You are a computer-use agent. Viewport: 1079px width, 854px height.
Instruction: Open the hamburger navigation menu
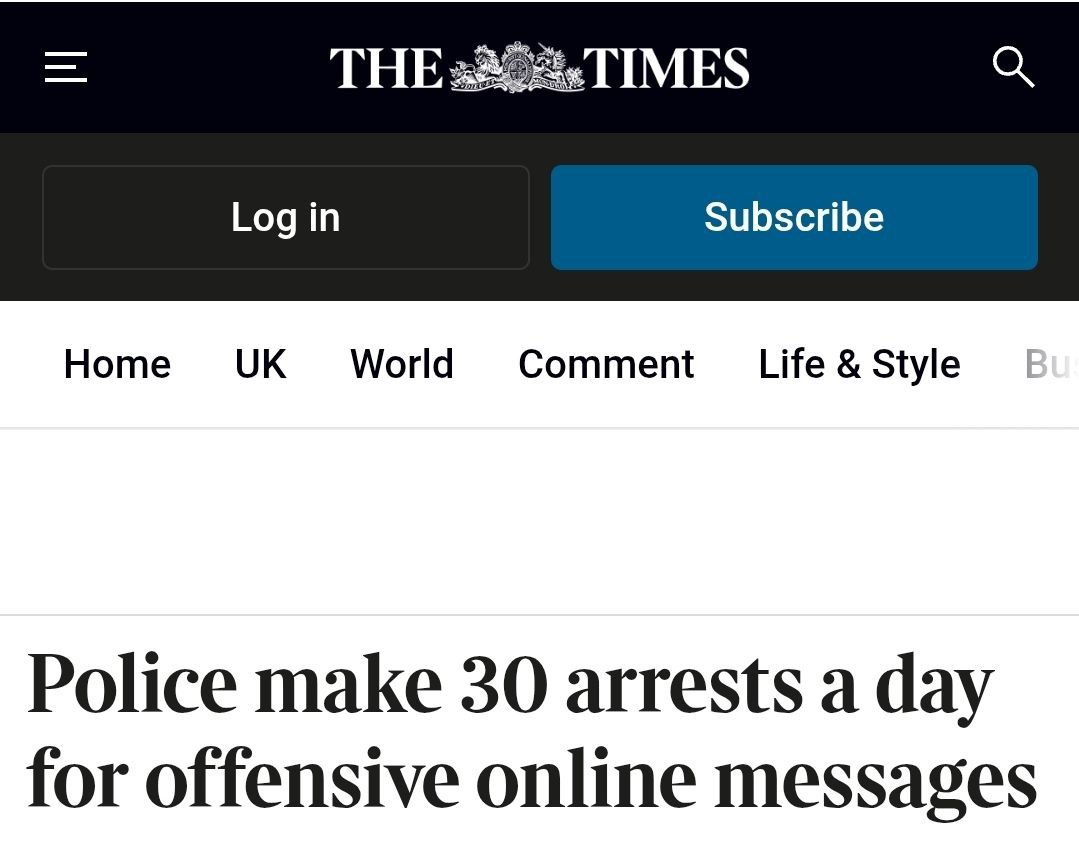pyautogui.click(x=66, y=67)
